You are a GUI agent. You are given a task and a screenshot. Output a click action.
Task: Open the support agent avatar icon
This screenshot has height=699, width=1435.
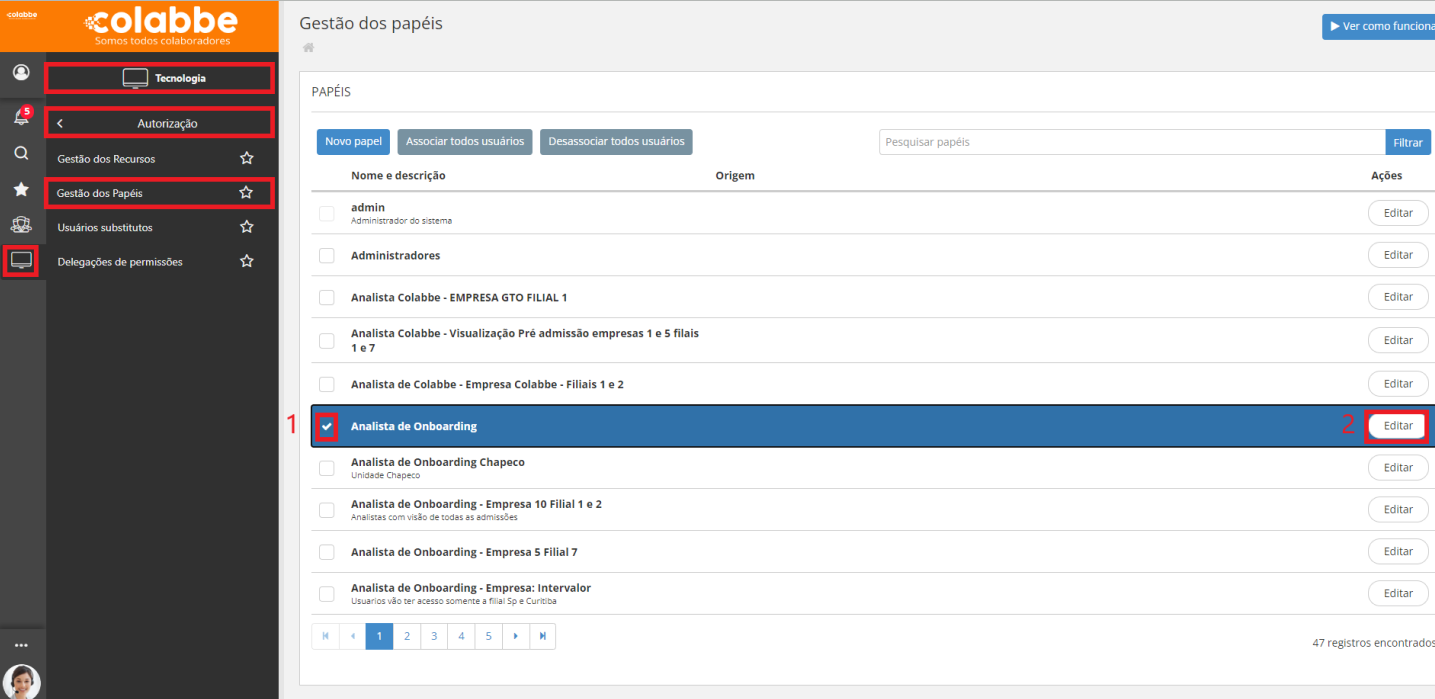pos(21,682)
